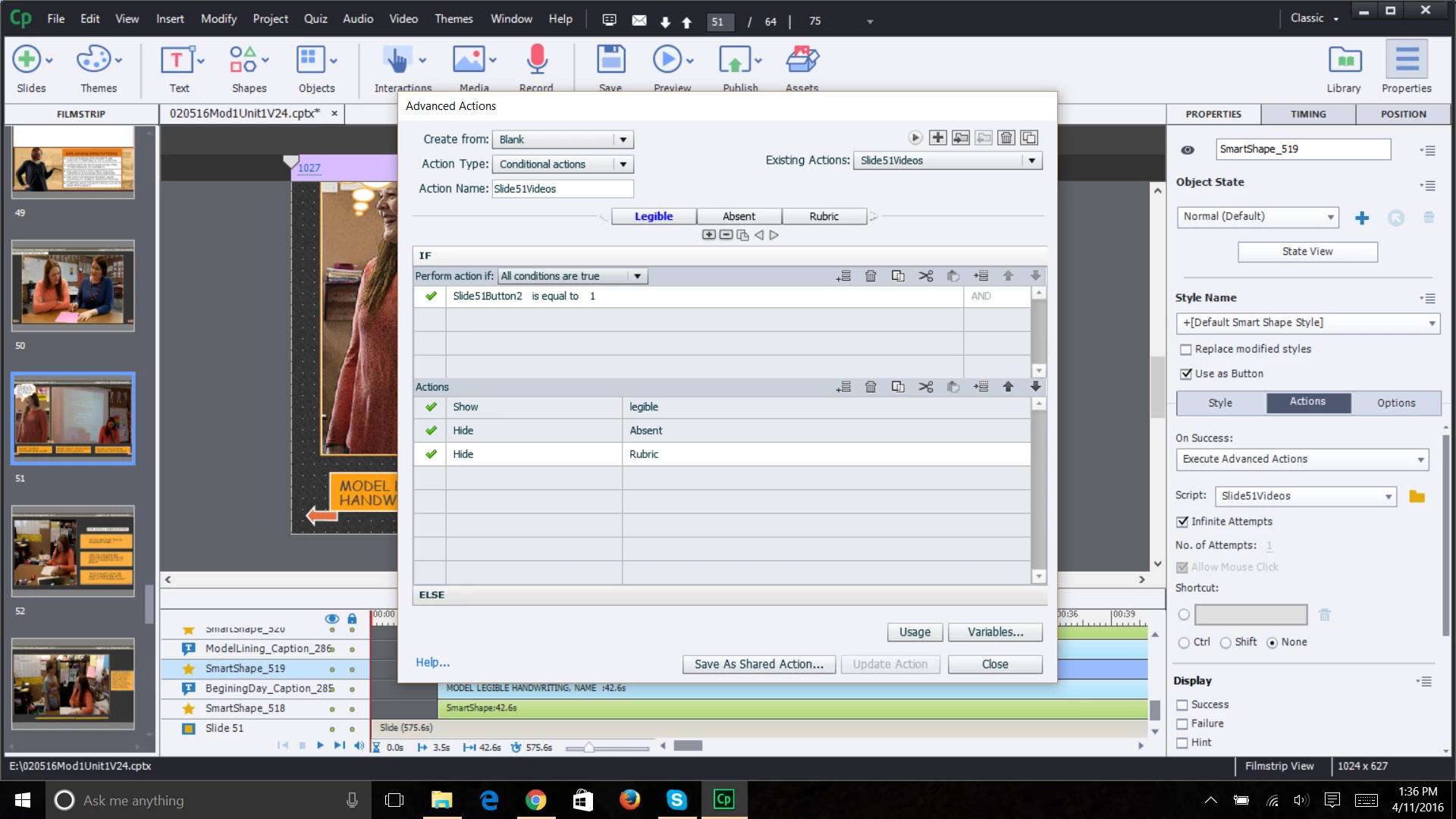Viewport: 1456px width, 819px height.
Task: Click the Record microphone icon
Action: pos(536,60)
